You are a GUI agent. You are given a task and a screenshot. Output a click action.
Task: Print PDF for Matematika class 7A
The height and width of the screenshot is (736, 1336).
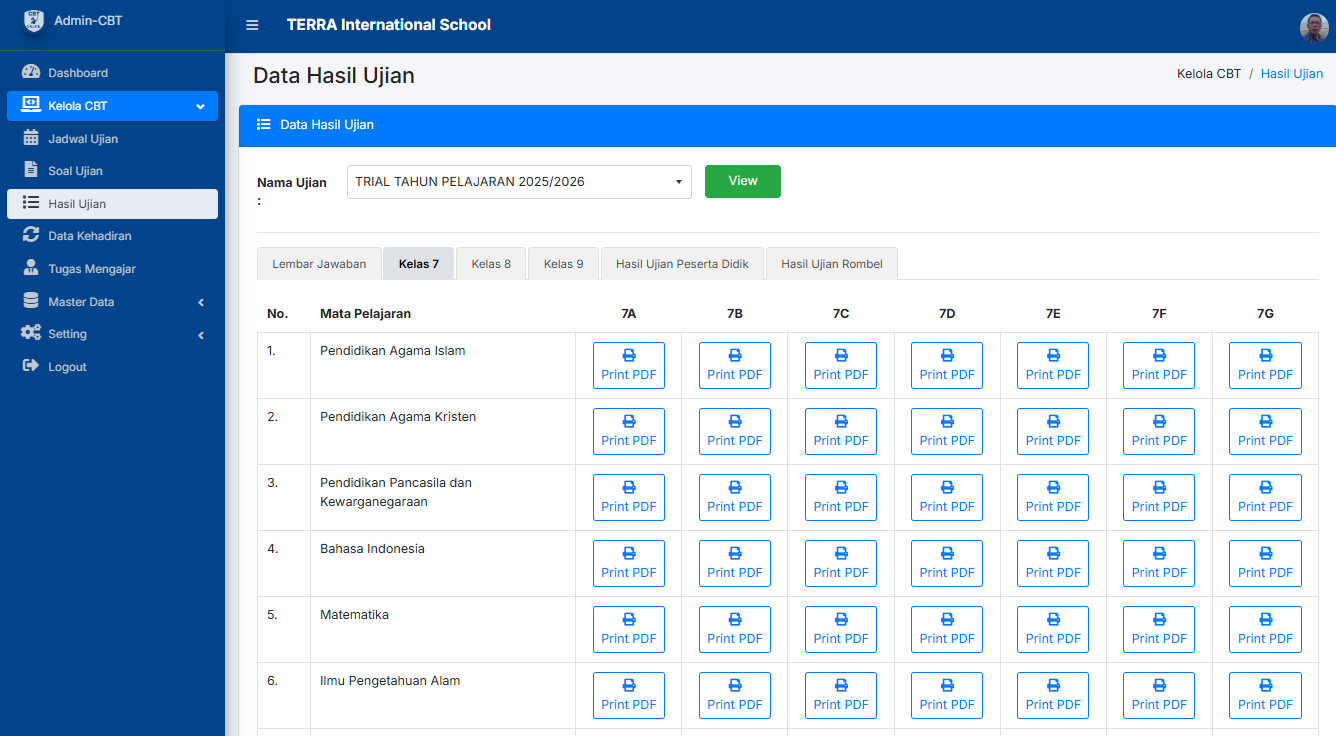628,629
